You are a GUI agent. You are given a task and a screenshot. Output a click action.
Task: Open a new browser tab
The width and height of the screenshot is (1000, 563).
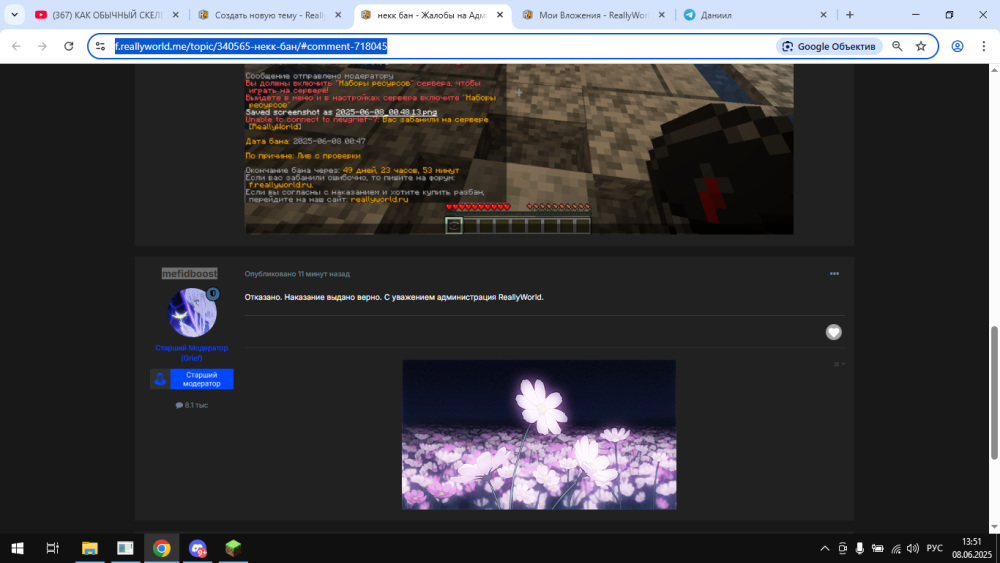point(849,15)
